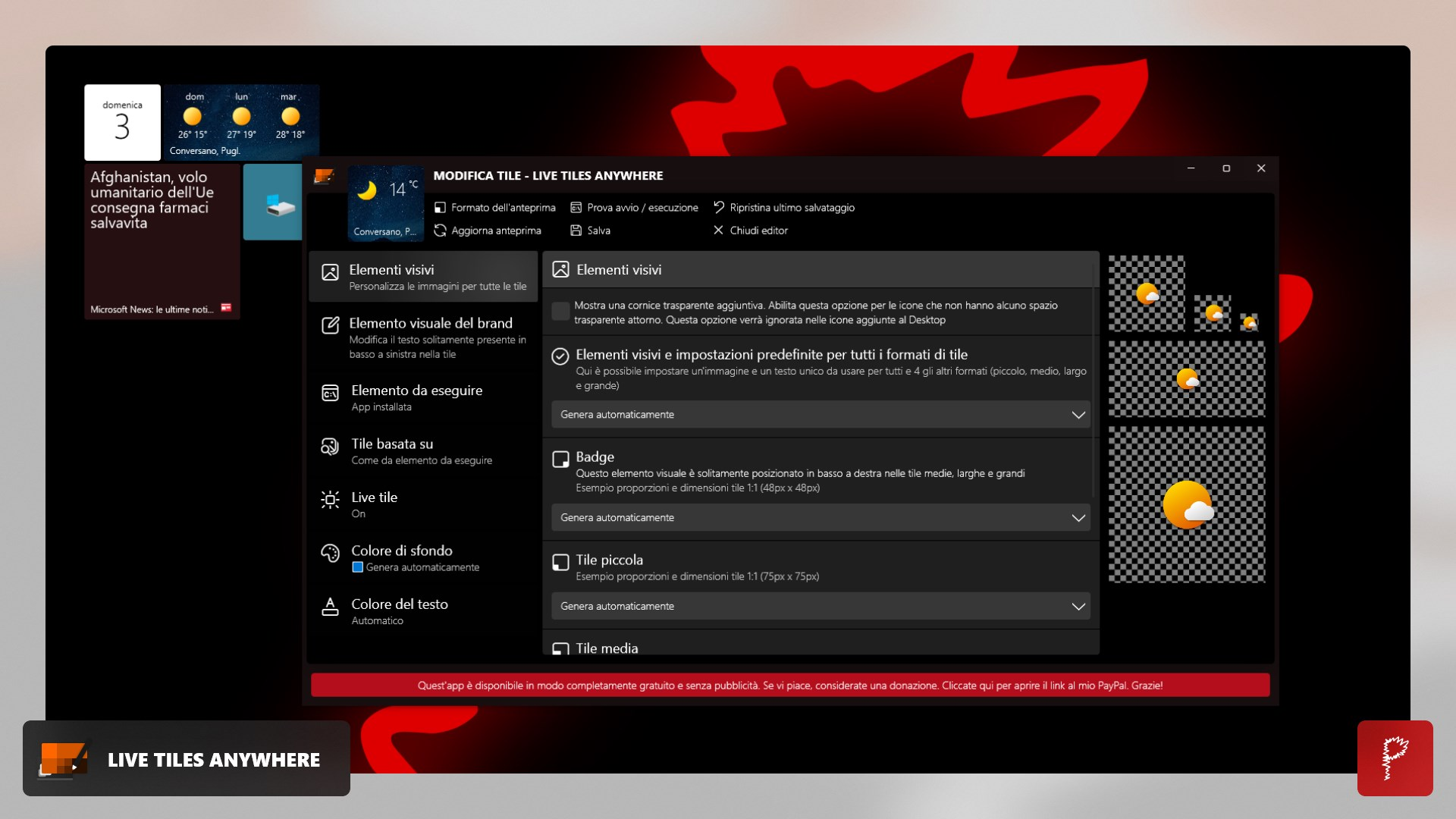Click the blue background color swatch

[357, 567]
